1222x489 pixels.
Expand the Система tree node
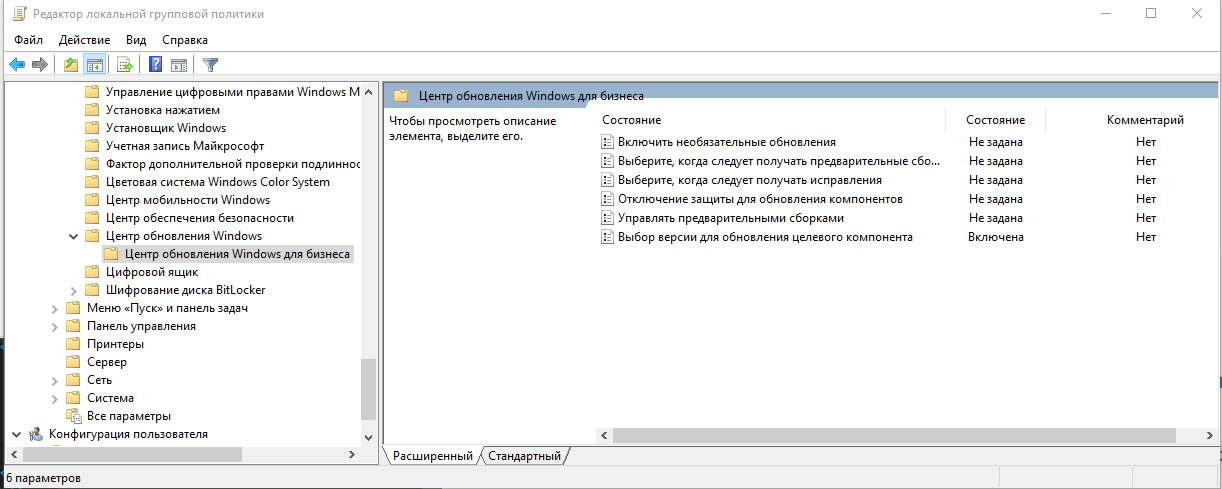click(54, 398)
